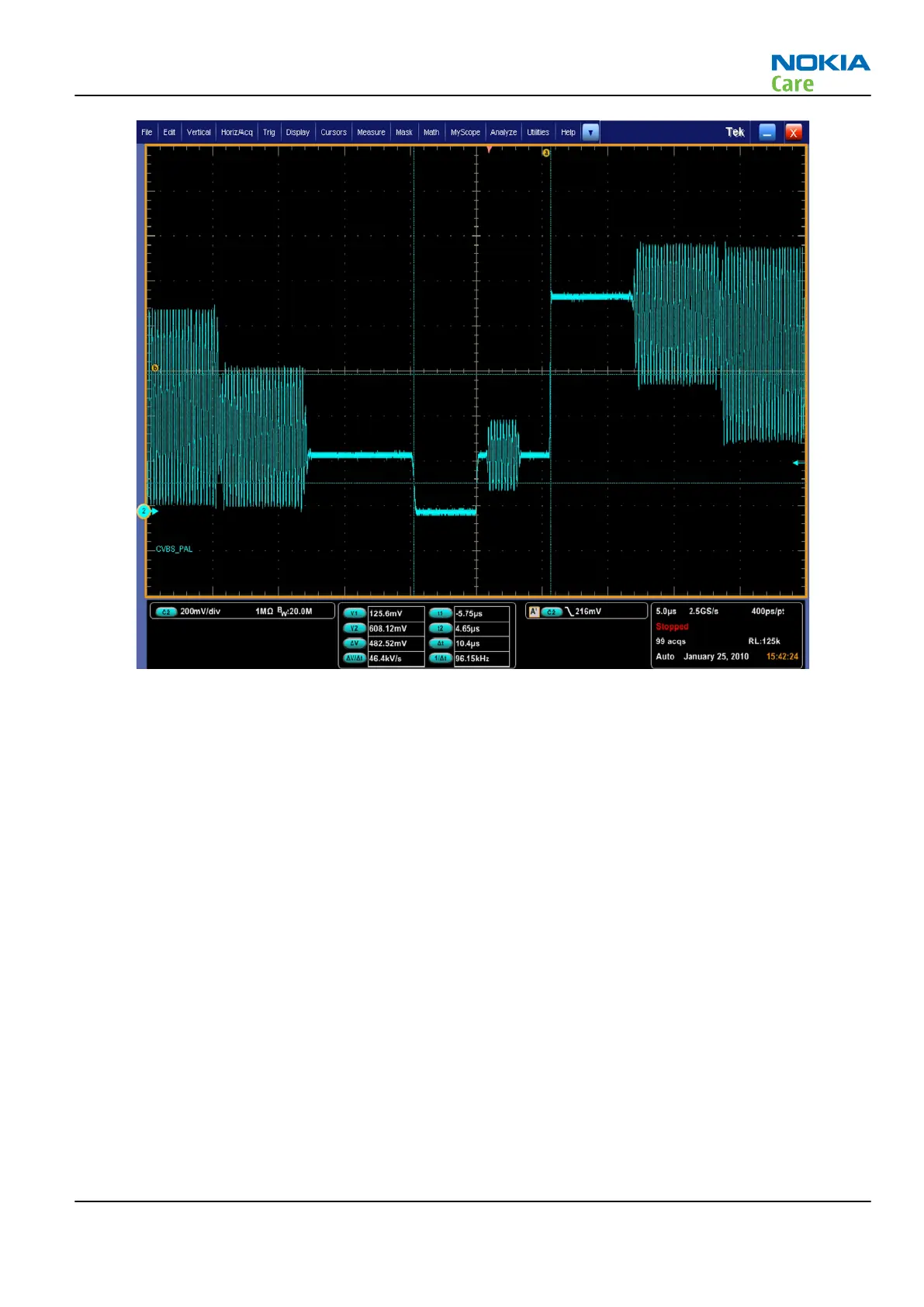
Task: Select cursor a handle at top
Action: tap(546, 153)
